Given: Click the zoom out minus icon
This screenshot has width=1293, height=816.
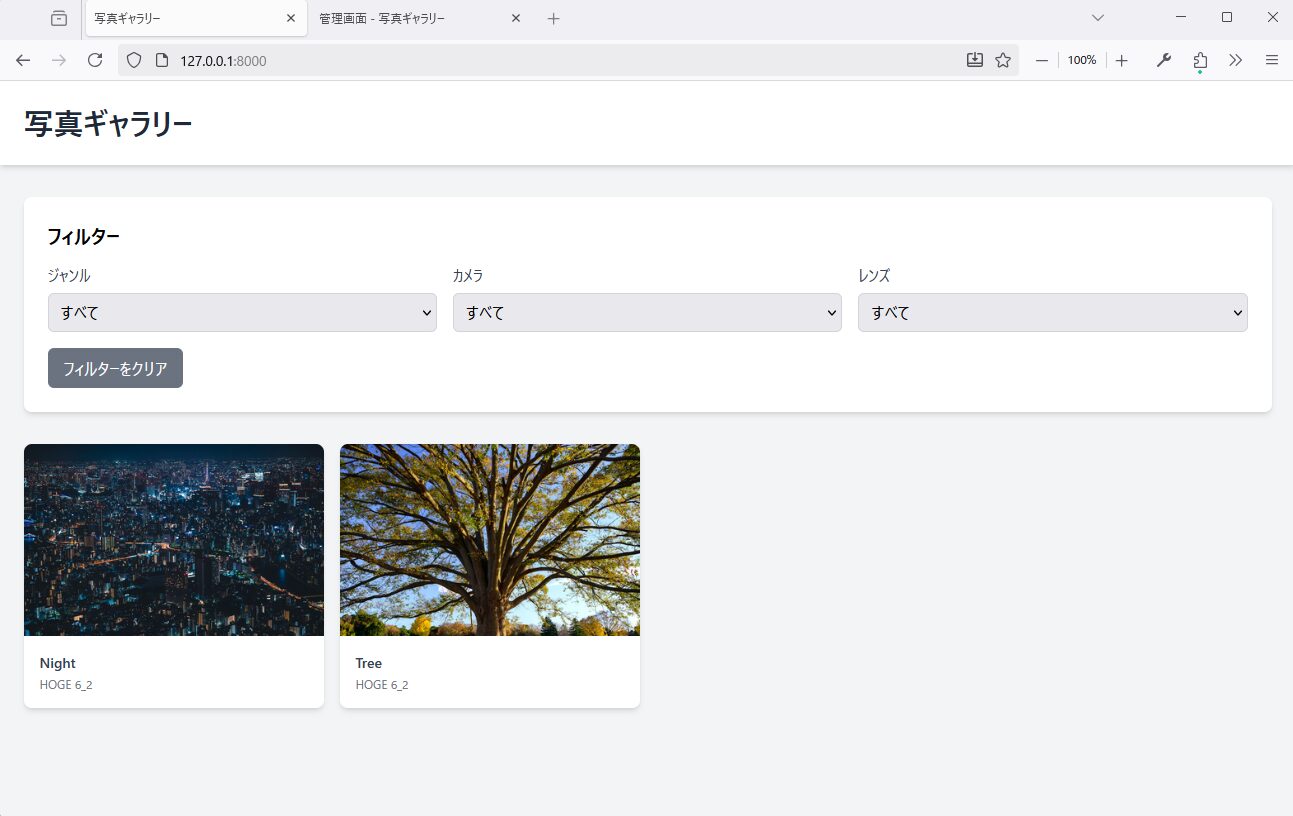Looking at the screenshot, I should point(1041,60).
